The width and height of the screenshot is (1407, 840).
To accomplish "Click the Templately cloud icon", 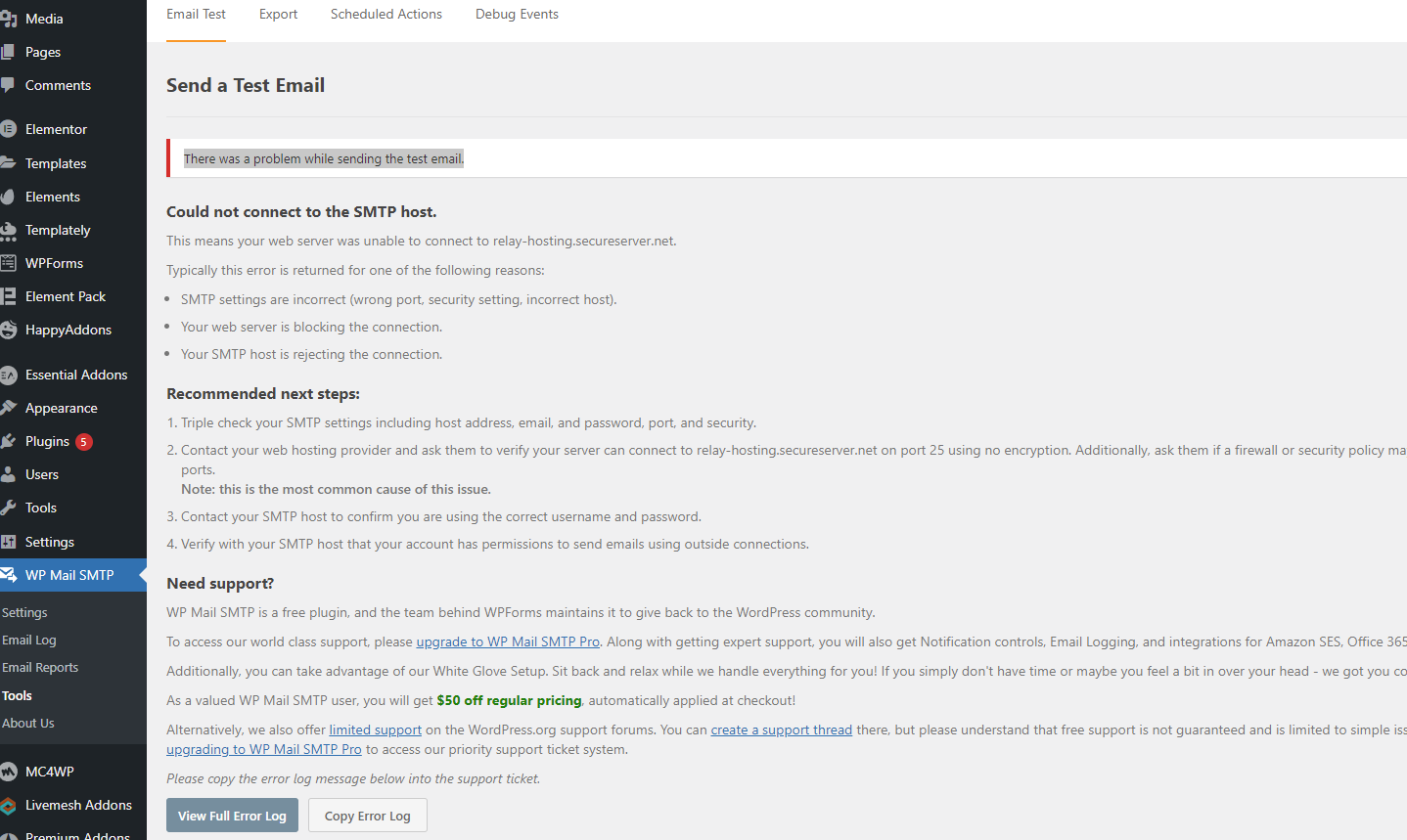I will click(x=8, y=230).
